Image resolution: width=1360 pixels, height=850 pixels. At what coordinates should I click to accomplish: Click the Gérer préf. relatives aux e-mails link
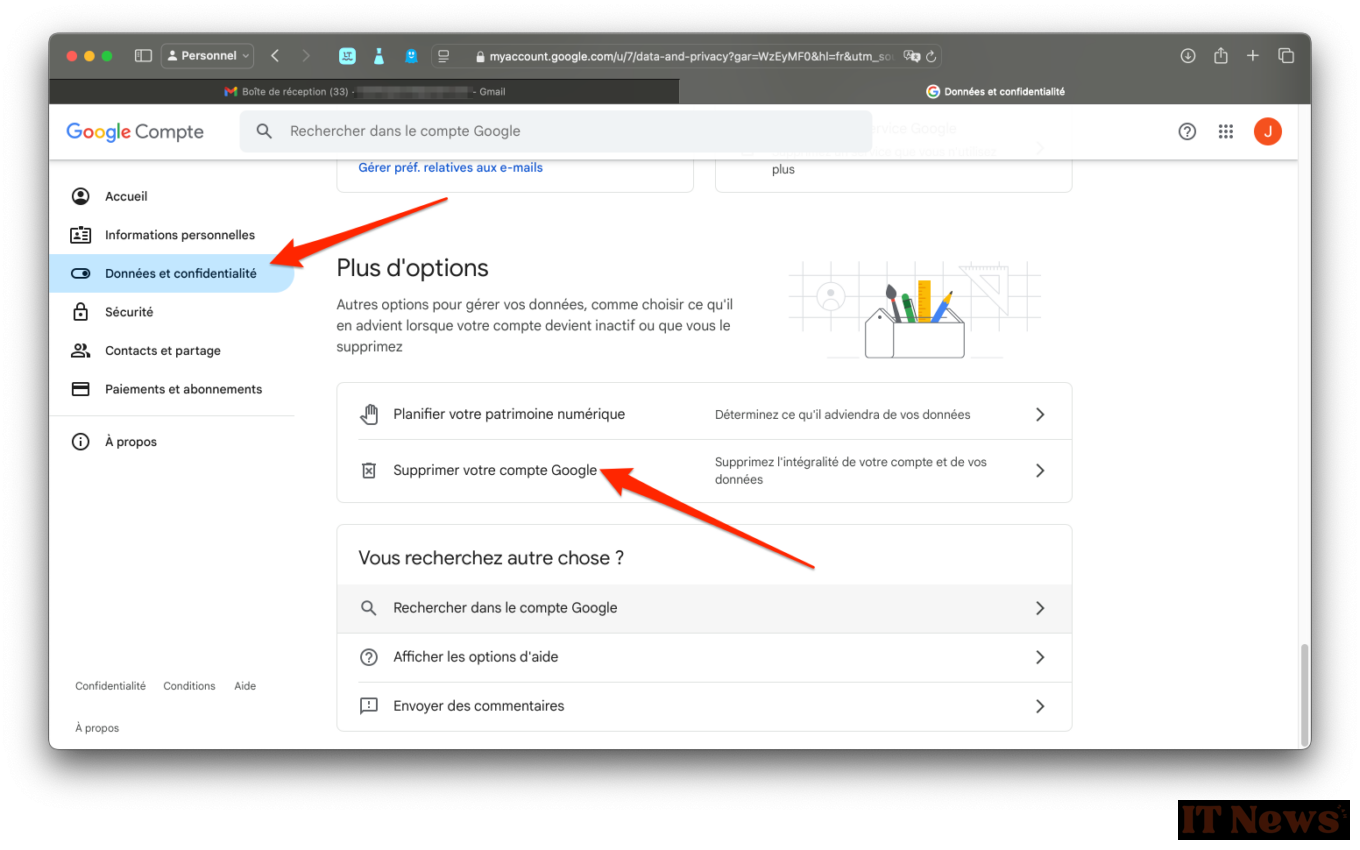click(451, 168)
